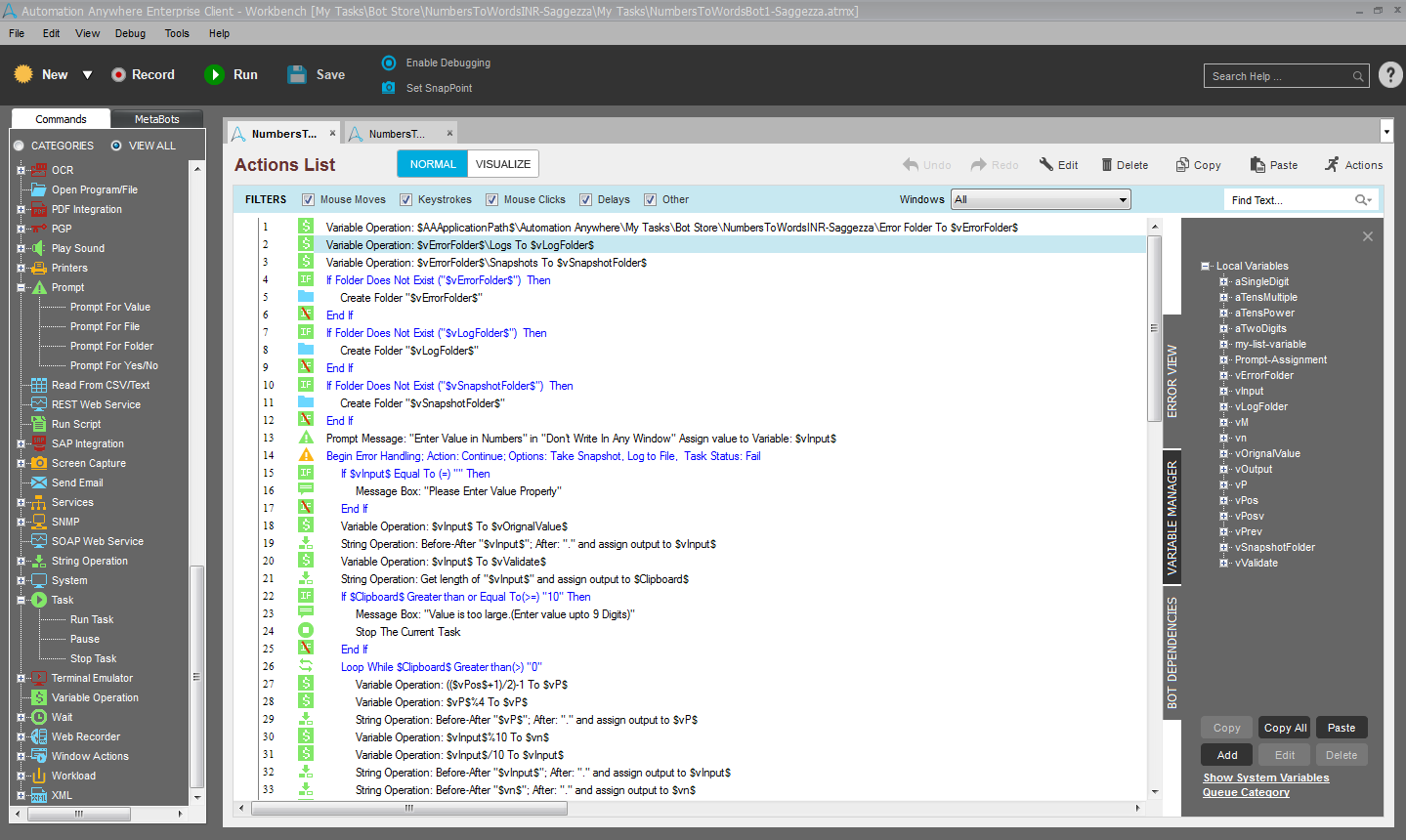Select the VIEW ALL radio button
The image size is (1406, 840).
(116, 146)
